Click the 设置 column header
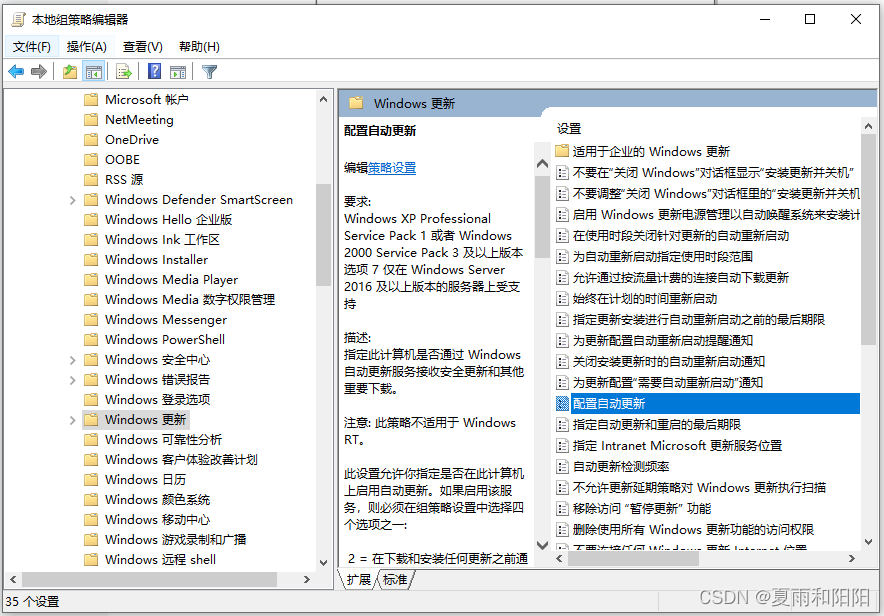This screenshot has width=884, height=616. click(569, 128)
